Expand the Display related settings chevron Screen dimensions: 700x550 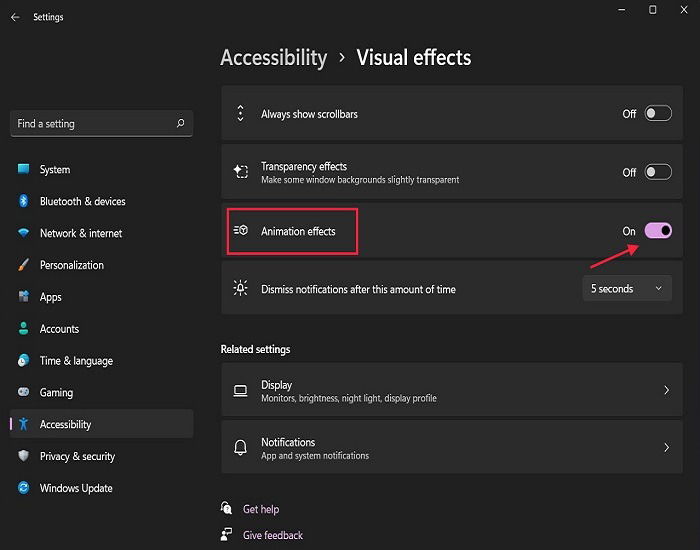tap(666, 390)
